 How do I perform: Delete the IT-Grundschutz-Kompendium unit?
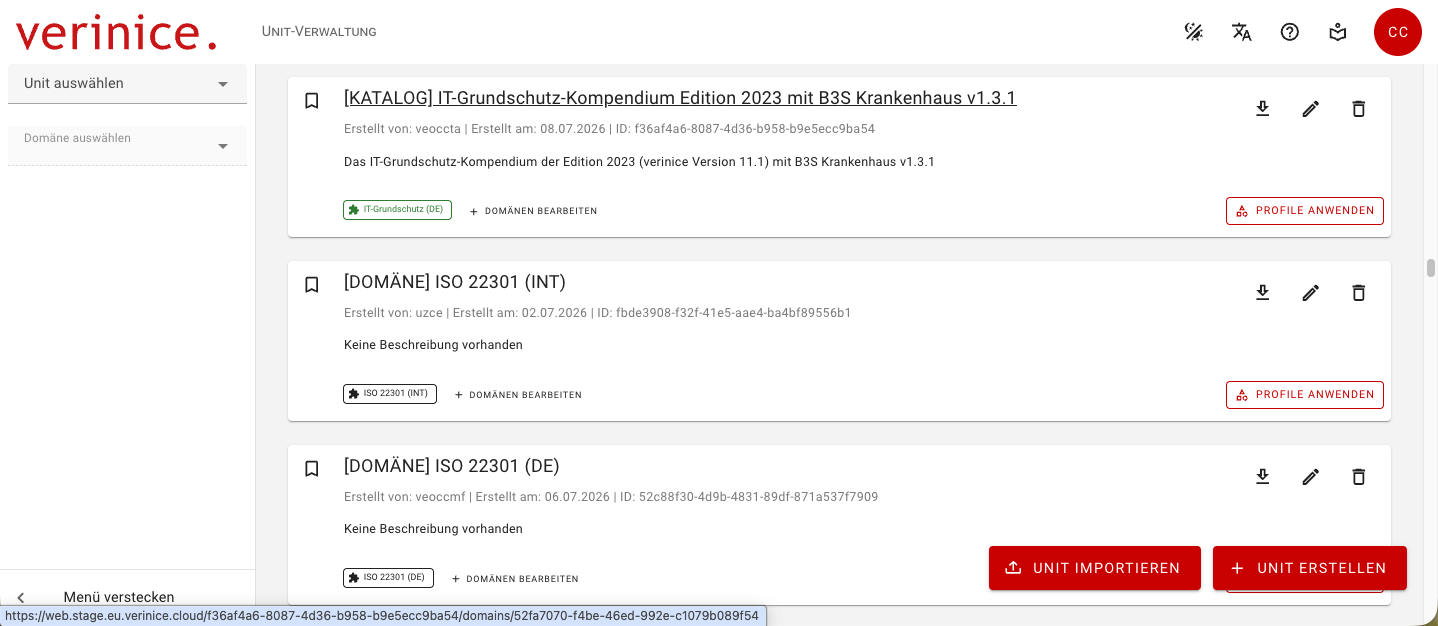coord(1358,108)
